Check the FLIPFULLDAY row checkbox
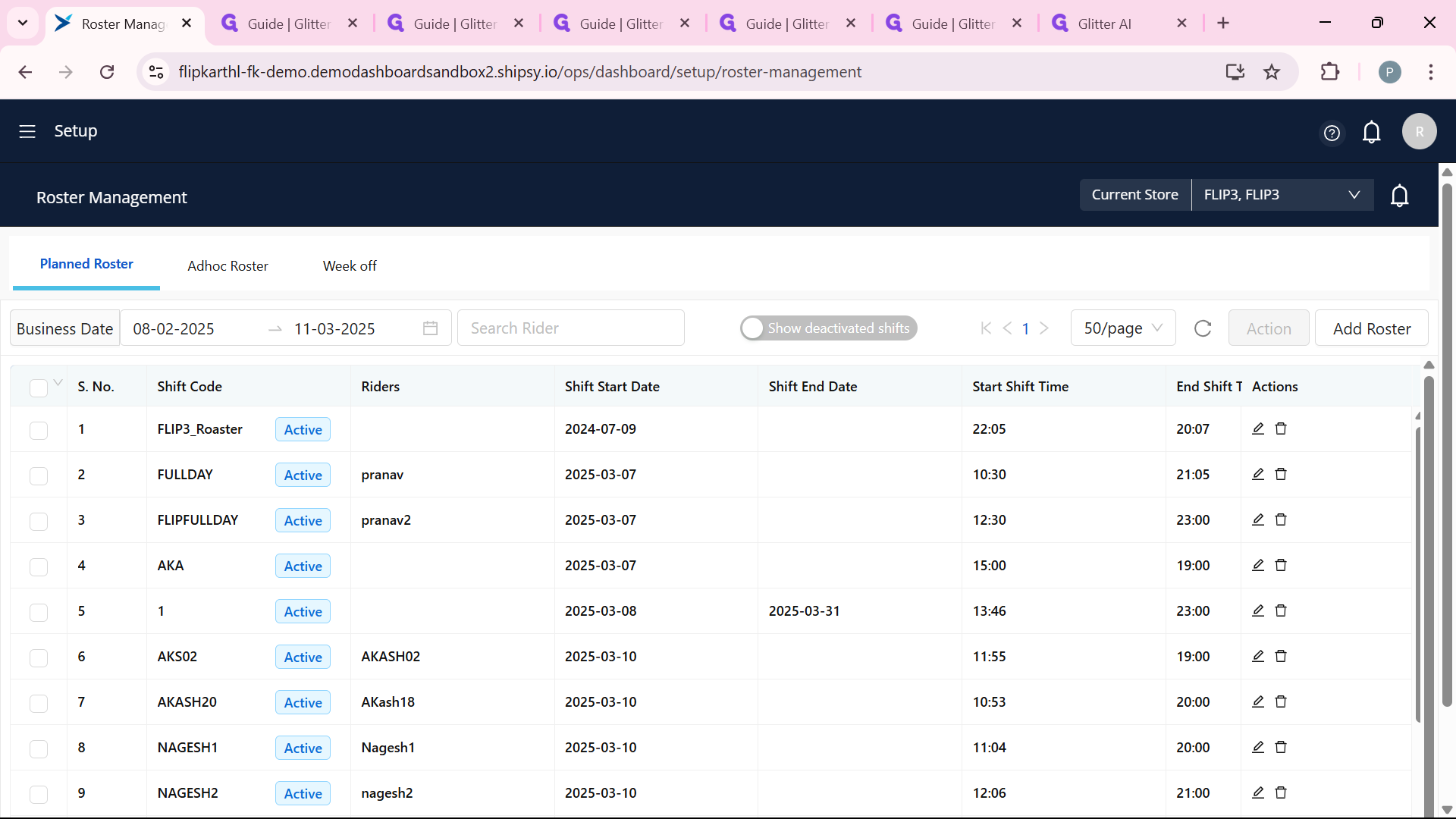Image resolution: width=1456 pixels, height=819 pixels. pyautogui.click(x=39, y=522)
